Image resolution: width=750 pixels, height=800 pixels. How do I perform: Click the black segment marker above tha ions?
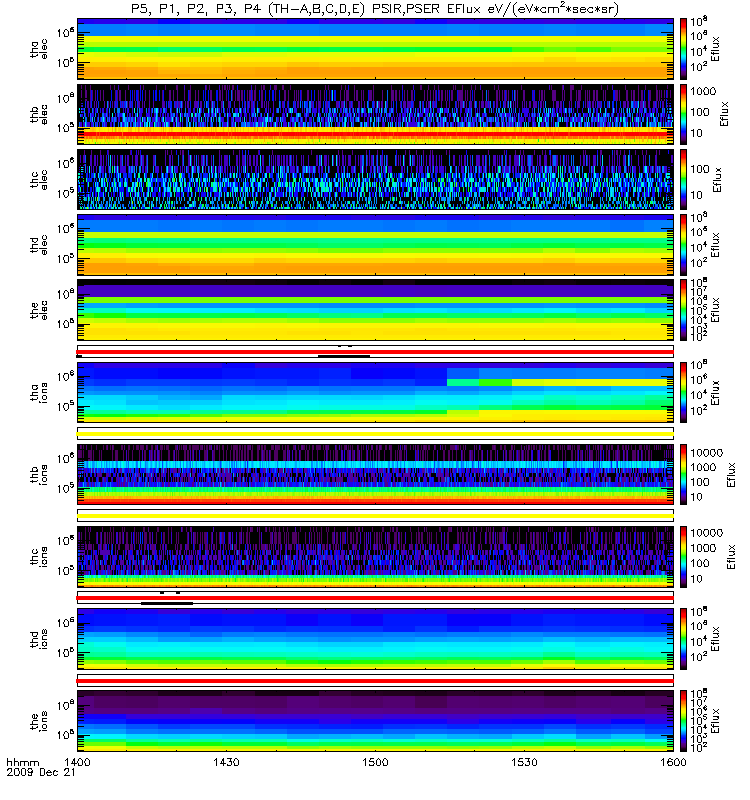(x=344, y=356)
